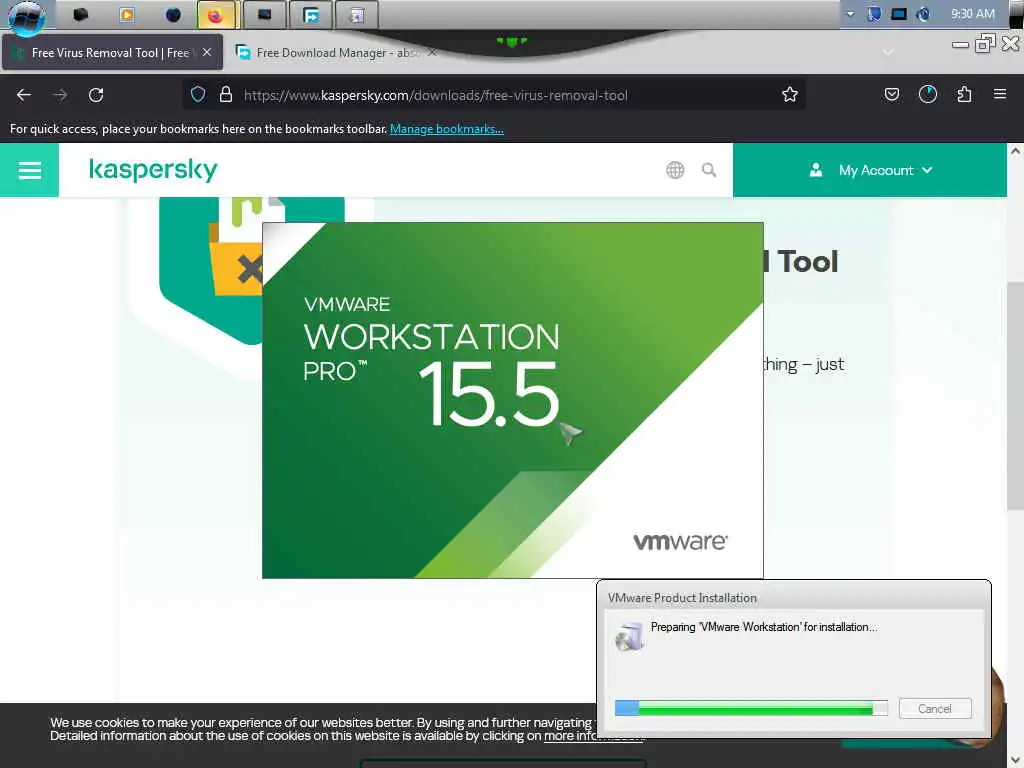Screen dimensions: 1024x768
Task: Open the Firefox application menu
Action: click(x=1000, y=95)
